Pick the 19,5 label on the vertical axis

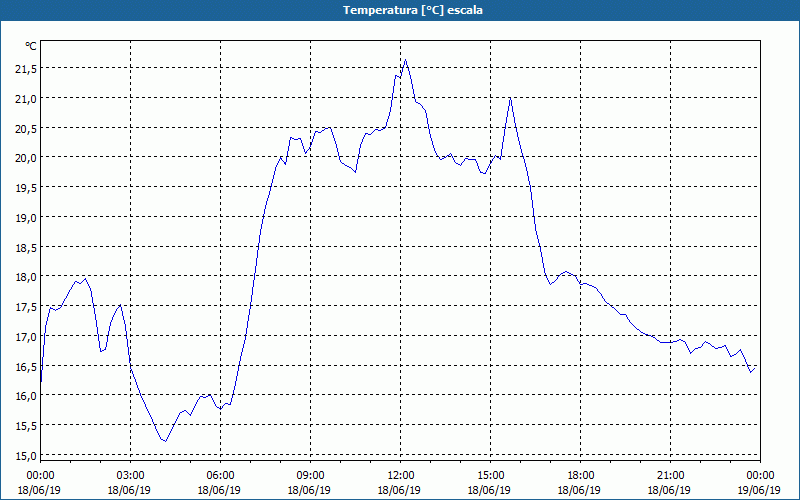tap(25, 187)
